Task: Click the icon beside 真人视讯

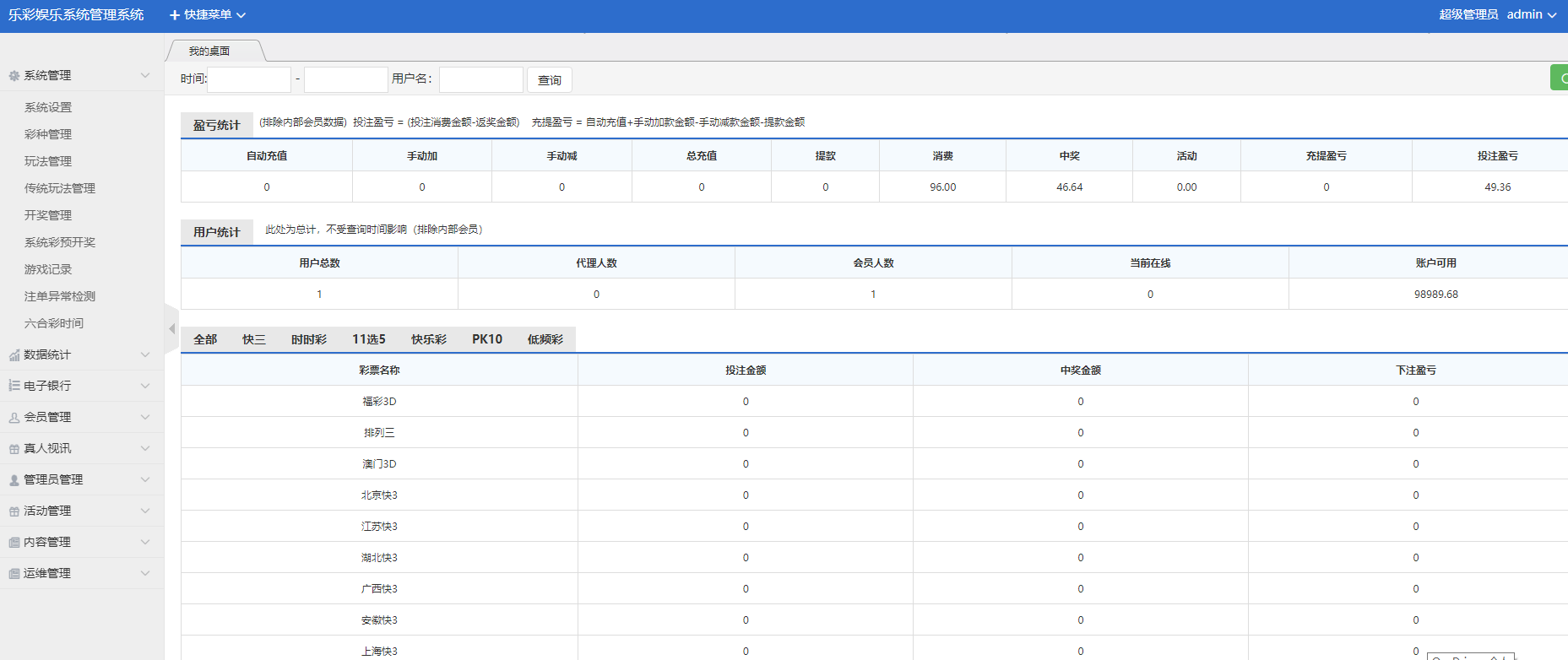Action: click(x=14, y=449)
